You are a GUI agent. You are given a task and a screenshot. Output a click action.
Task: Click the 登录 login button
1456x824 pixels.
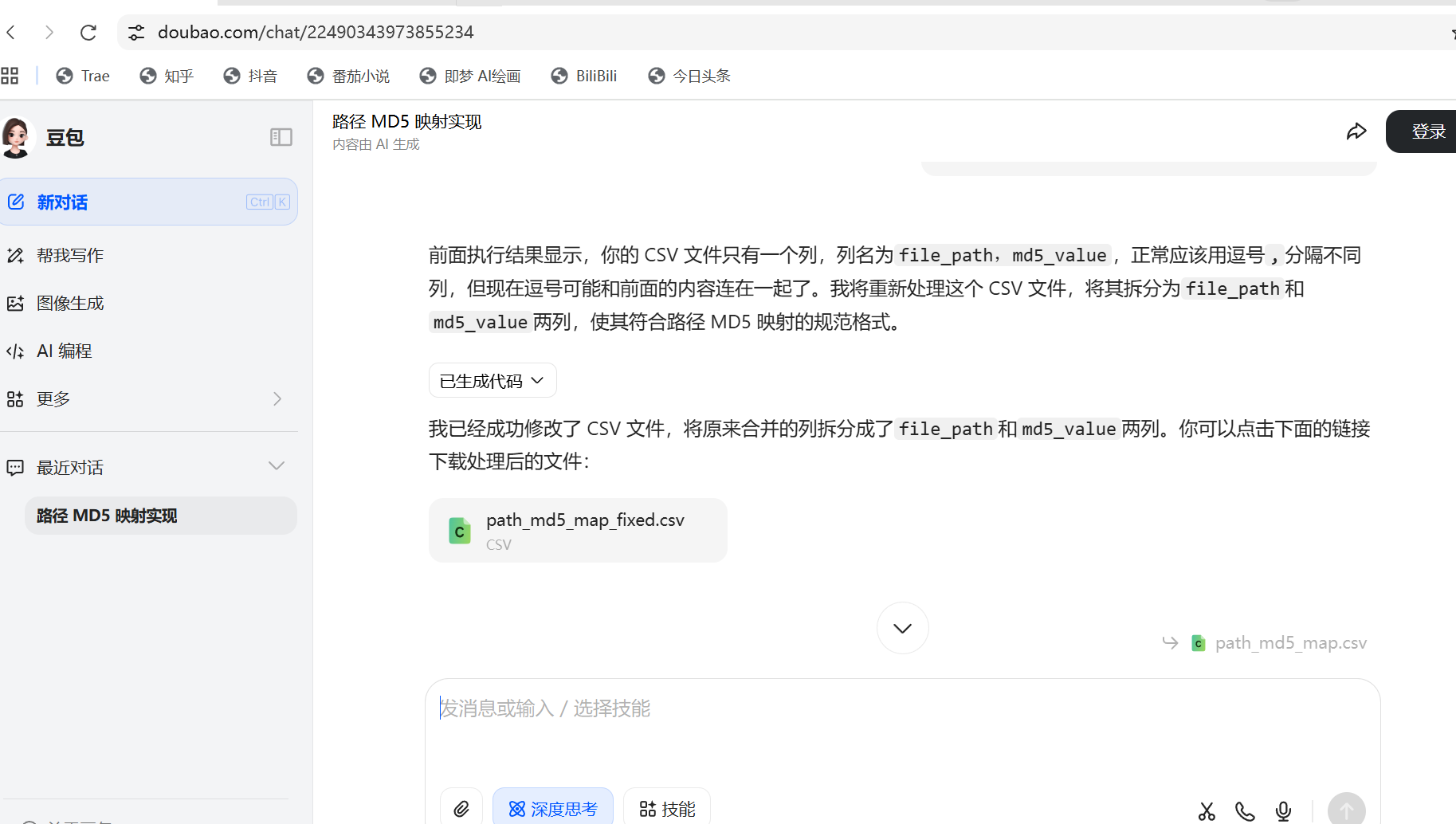pos(1427,131)
